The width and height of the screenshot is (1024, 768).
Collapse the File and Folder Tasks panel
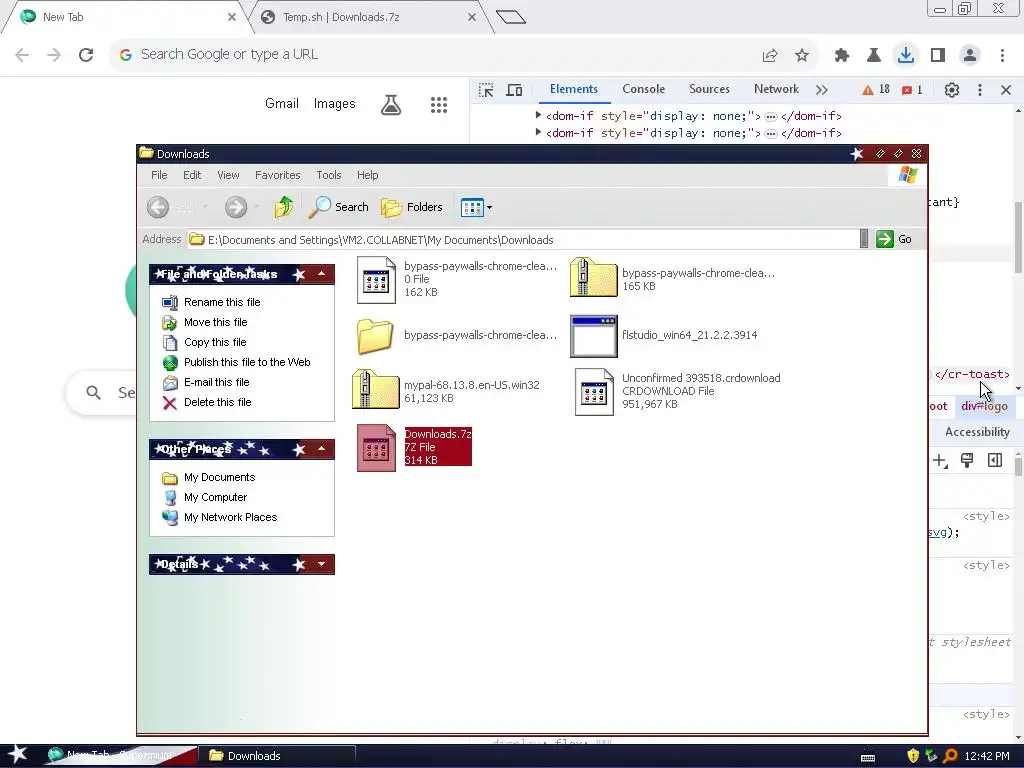(x=321, y=274)
